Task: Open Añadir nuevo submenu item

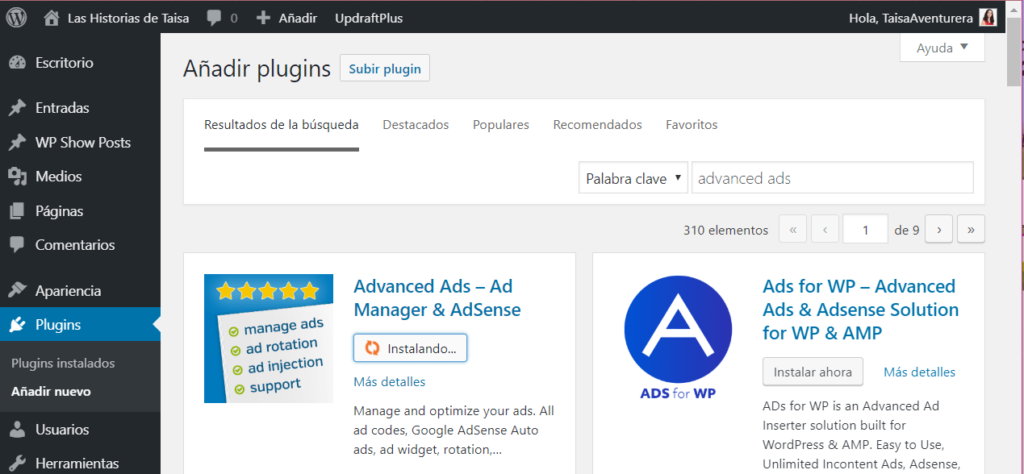Action: click(51, 392)
